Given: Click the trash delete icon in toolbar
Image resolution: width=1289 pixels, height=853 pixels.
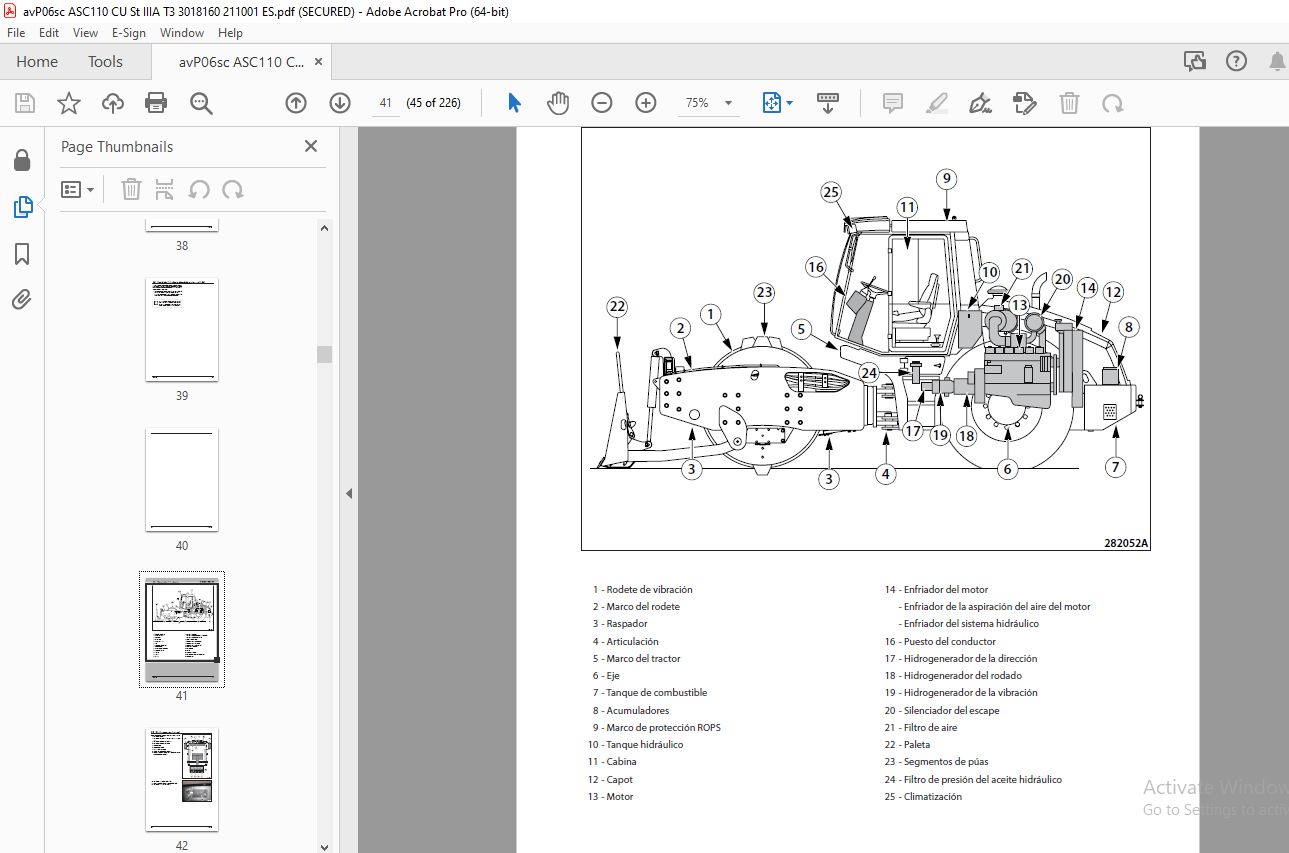Looking at the screenshot, I should click(1069, 103).
